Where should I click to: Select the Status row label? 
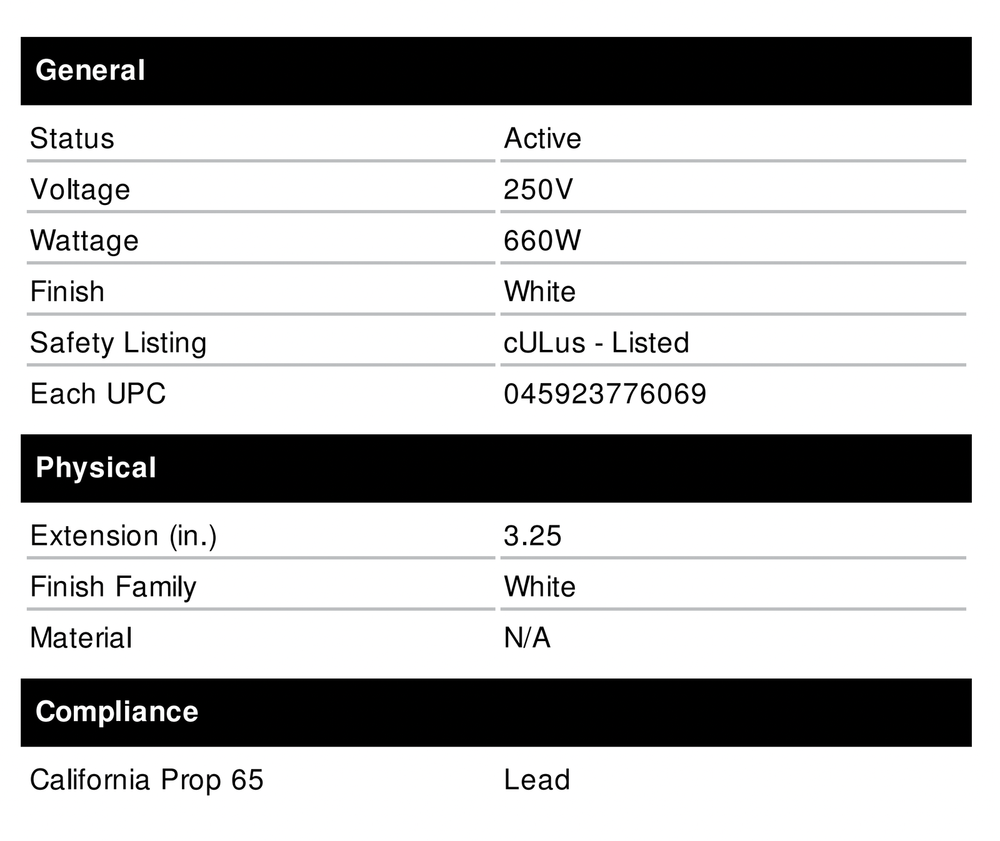[72, 138]
